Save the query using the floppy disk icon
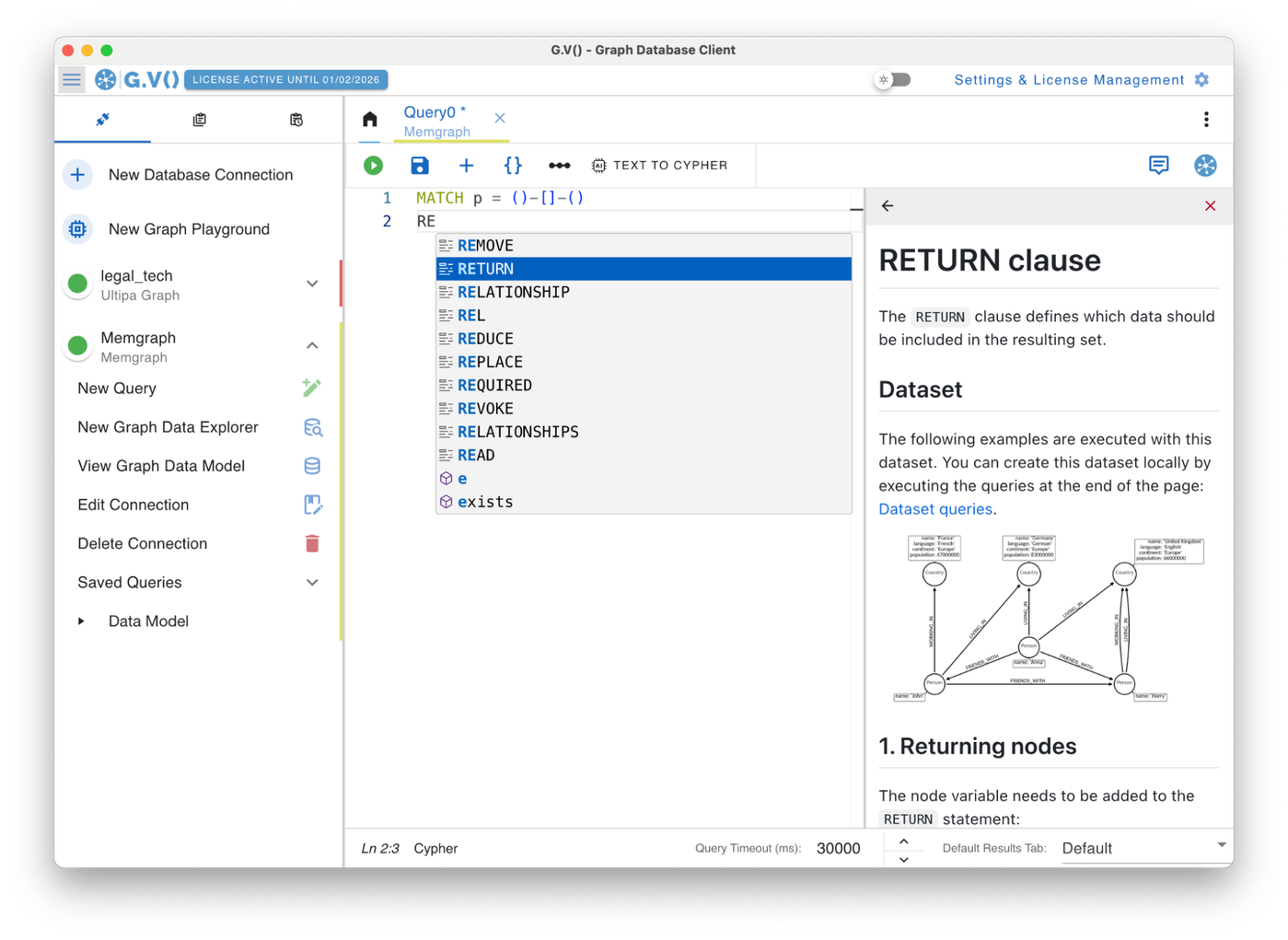Viewport: 1288px width, 940px height. (x=420, y=166)
